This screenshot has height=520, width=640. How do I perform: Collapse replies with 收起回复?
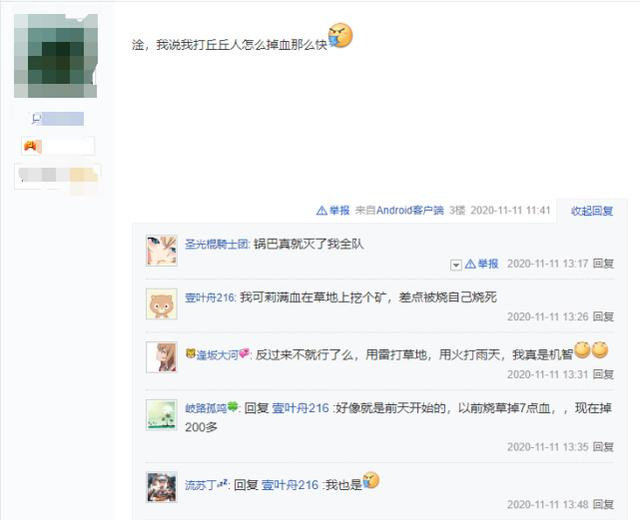(x=592, y=211)
